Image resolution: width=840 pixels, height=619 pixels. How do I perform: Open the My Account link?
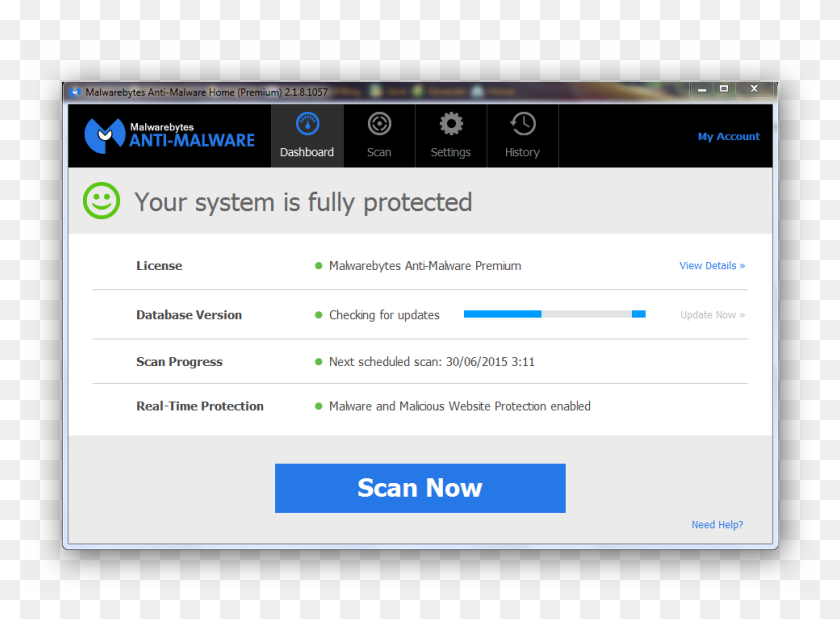point(728,137)
